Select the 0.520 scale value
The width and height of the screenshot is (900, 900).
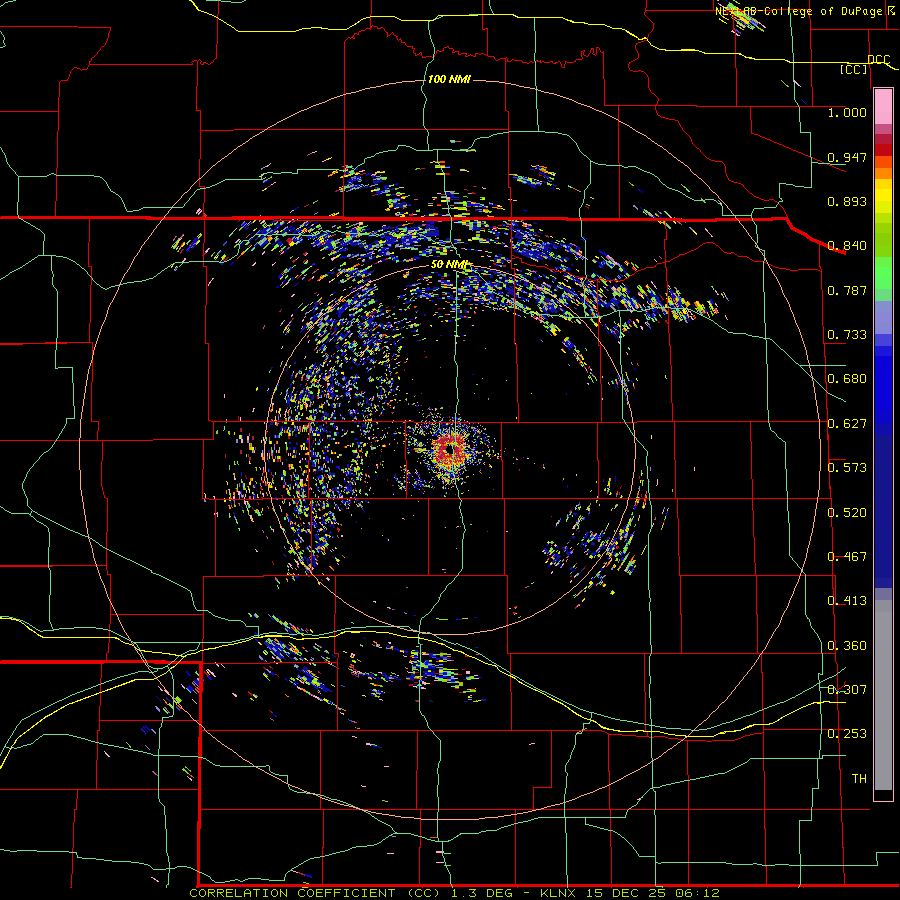tap(847, 513)
